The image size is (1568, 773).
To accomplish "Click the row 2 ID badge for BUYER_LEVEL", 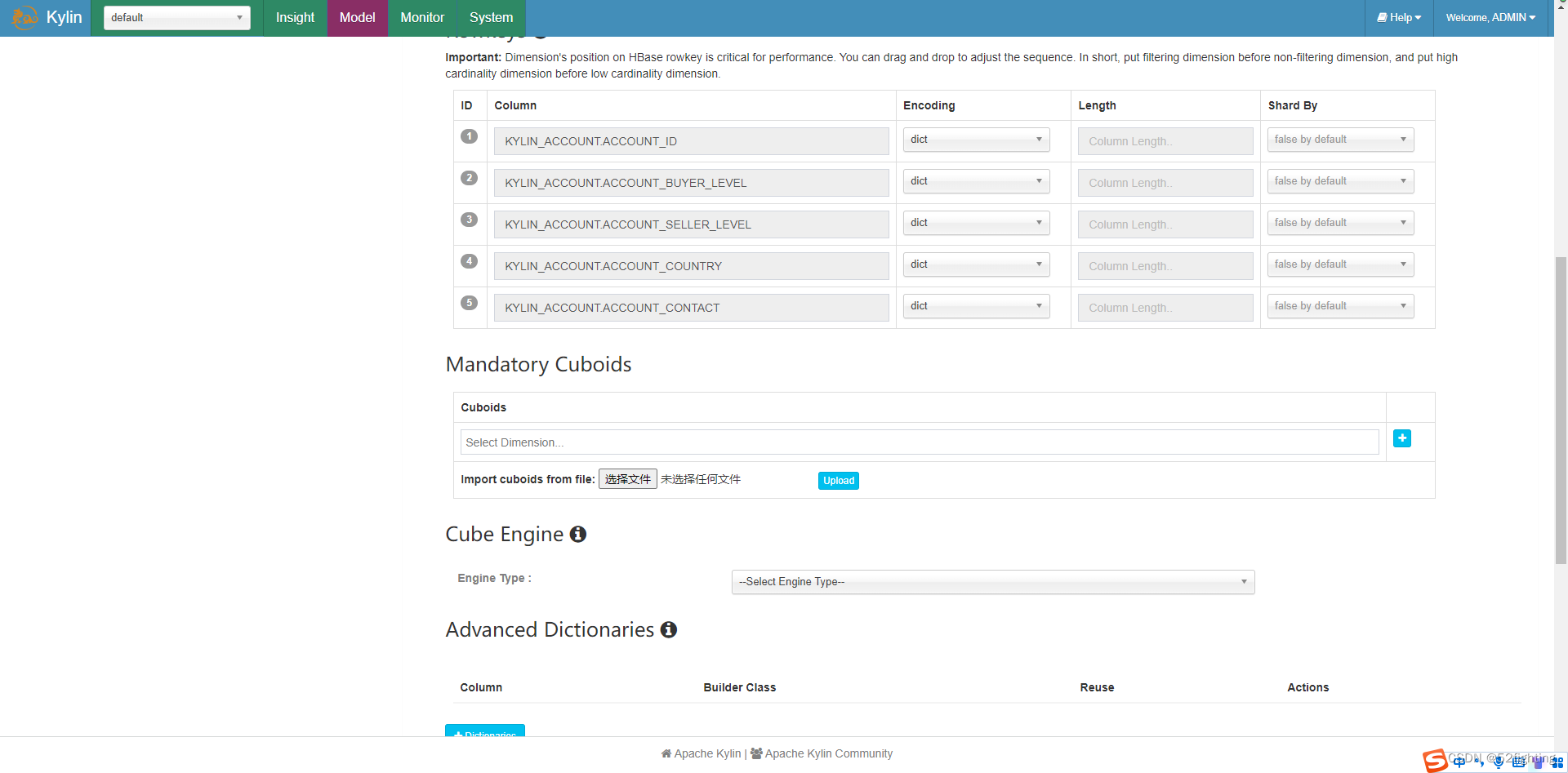I will 469,178.
